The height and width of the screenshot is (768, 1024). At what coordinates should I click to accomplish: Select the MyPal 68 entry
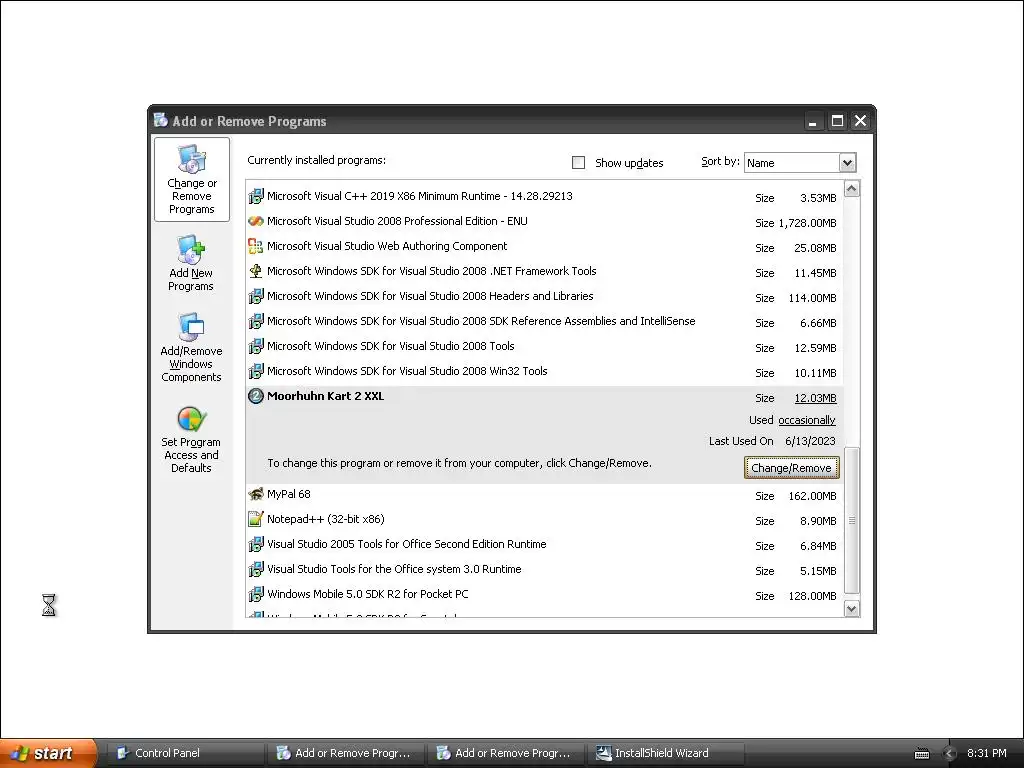click(545, 495)
